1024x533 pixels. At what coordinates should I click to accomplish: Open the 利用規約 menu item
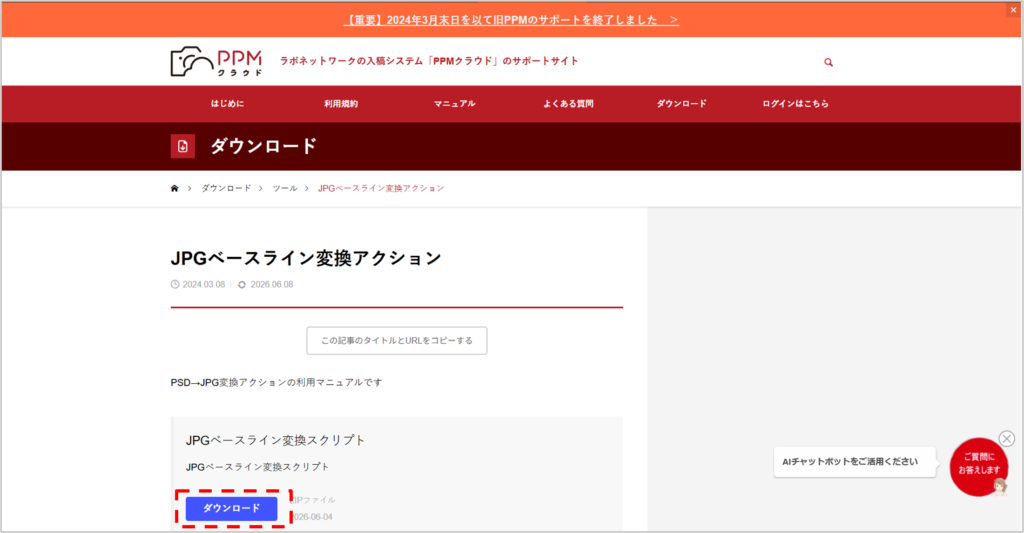pyautogui.click(x=341, y=104)
